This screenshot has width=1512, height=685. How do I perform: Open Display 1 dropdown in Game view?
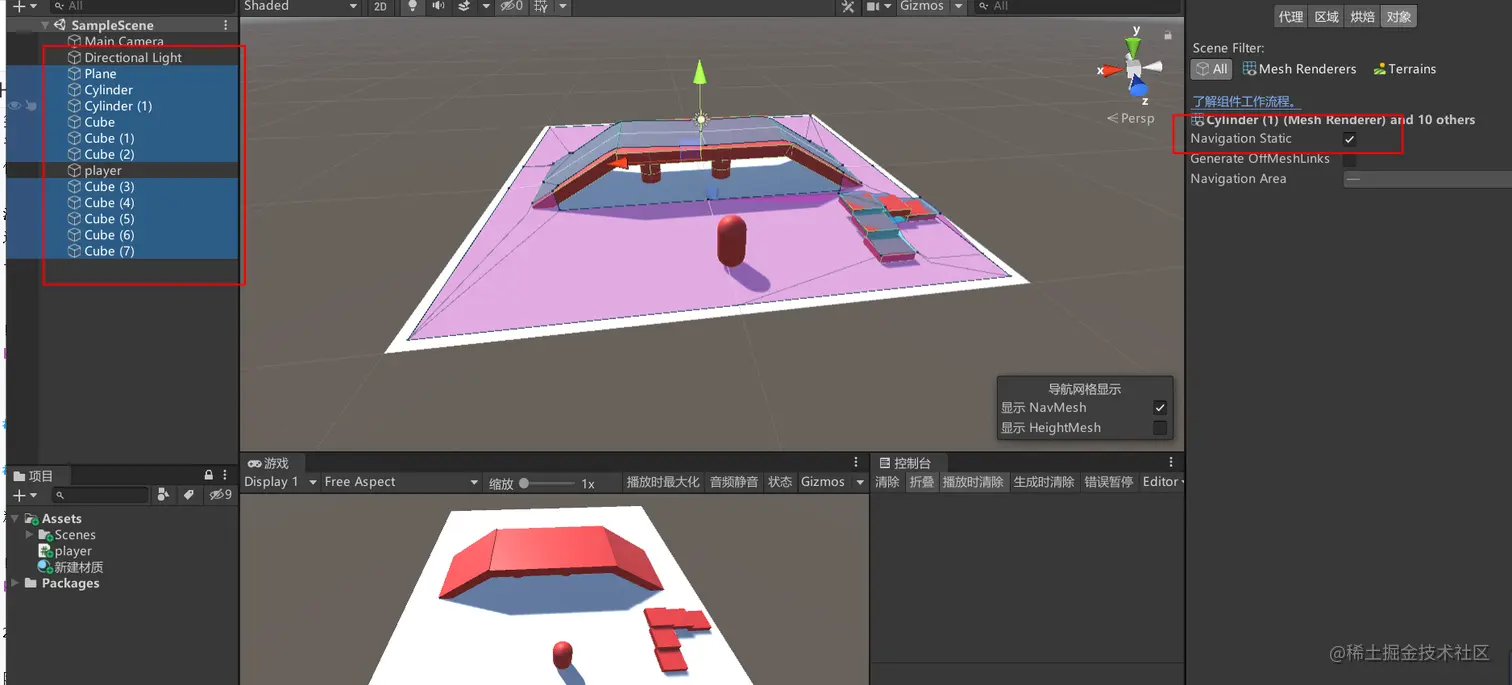[281, 482]
